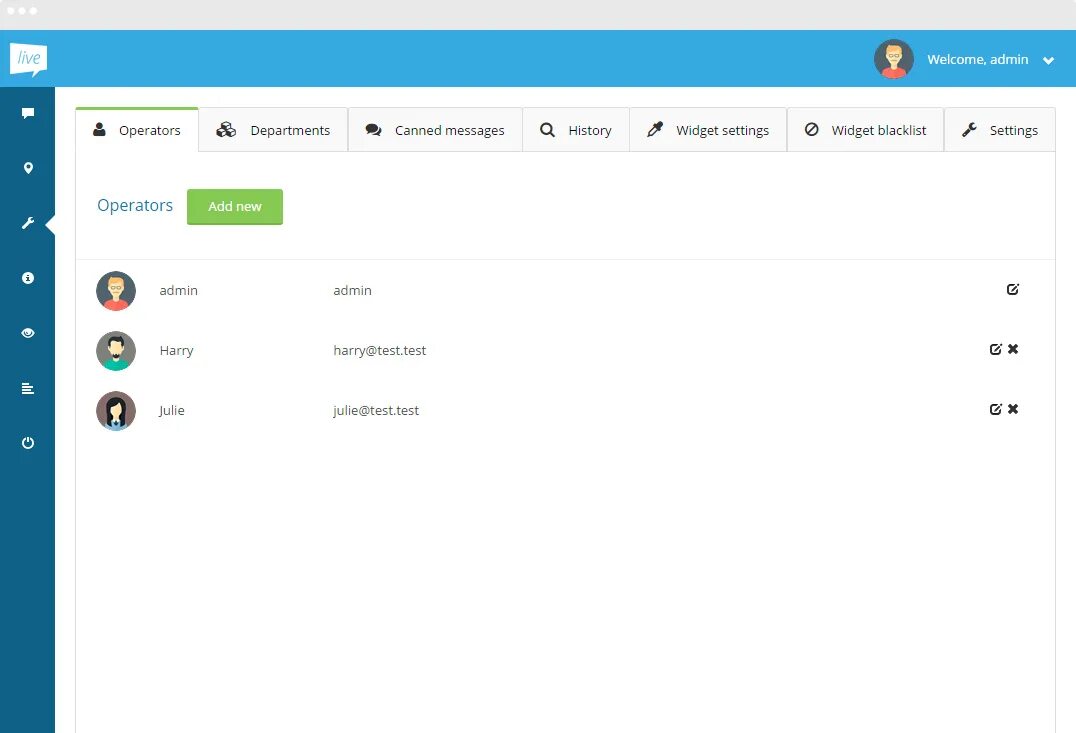The image size is (1076, 733).
Task: Click the Add new button
Action: point(235,207)
